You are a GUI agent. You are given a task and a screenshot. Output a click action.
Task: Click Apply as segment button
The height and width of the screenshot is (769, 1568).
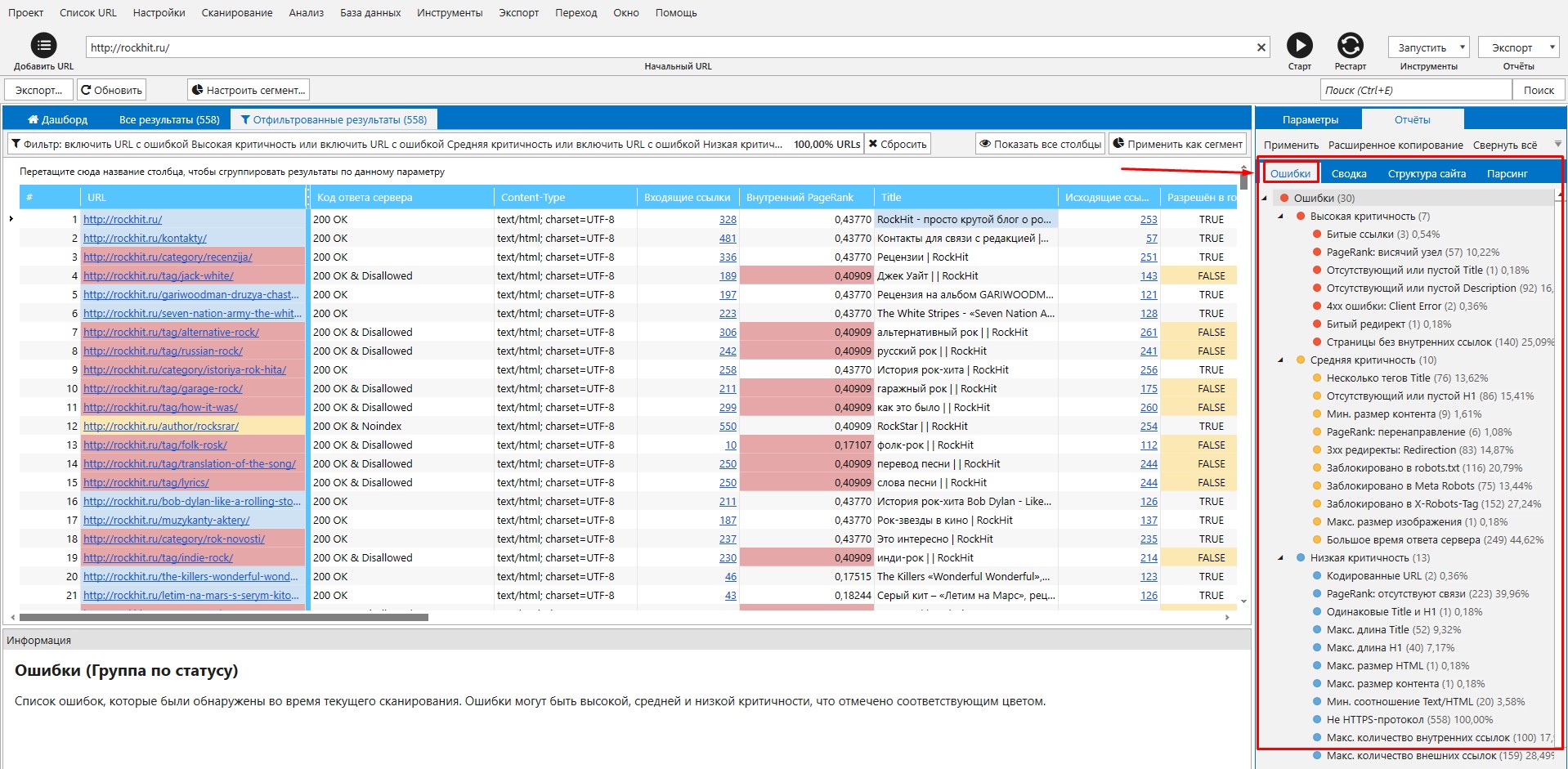coord(1177,144)
